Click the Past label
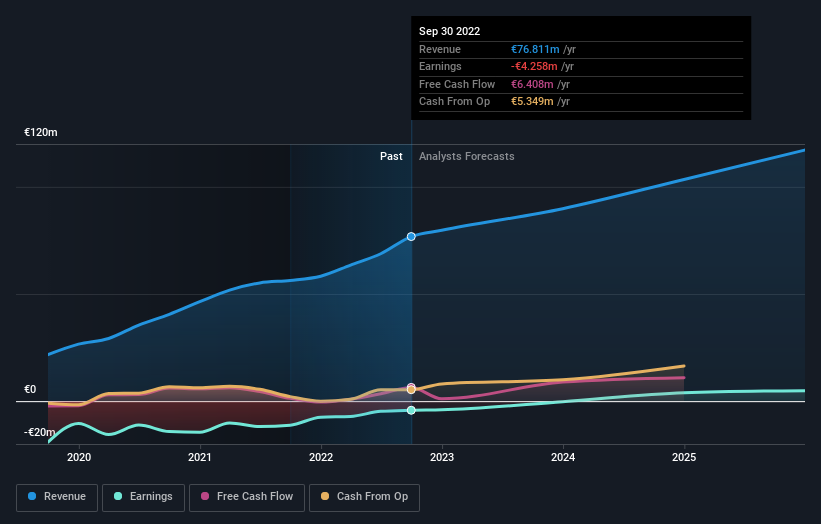 (x=391, y=157)
